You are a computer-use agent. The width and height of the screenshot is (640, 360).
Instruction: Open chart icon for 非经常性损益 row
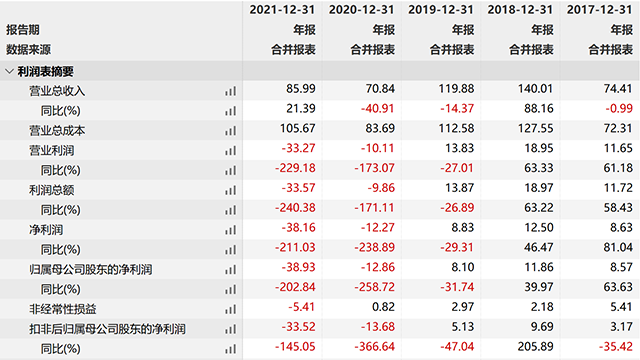tap(231, 309)
